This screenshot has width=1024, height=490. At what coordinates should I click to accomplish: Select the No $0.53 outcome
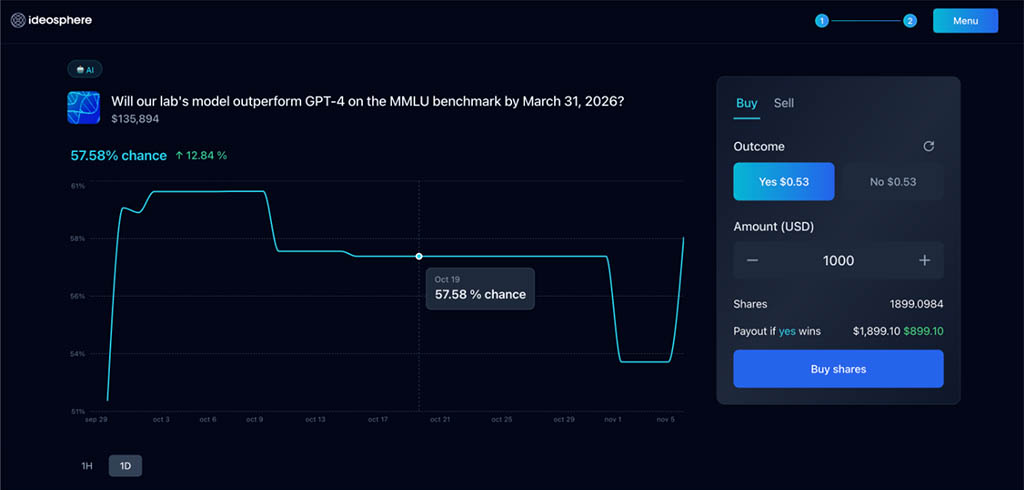click(x=893, y=182)
